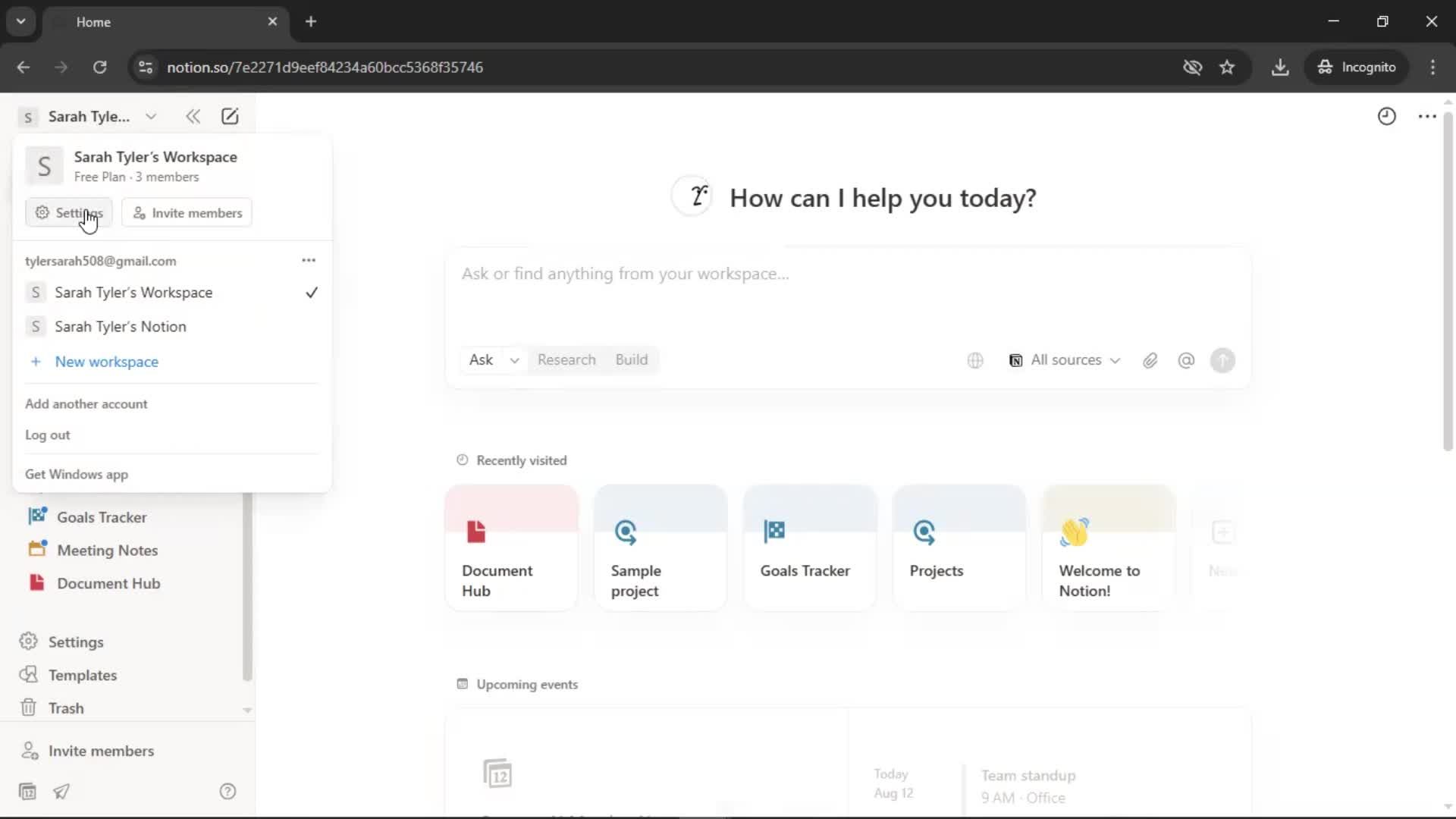Click the browser address bar URL
The height and width of the screenshot is (819, 1456).
click(325, 67)
